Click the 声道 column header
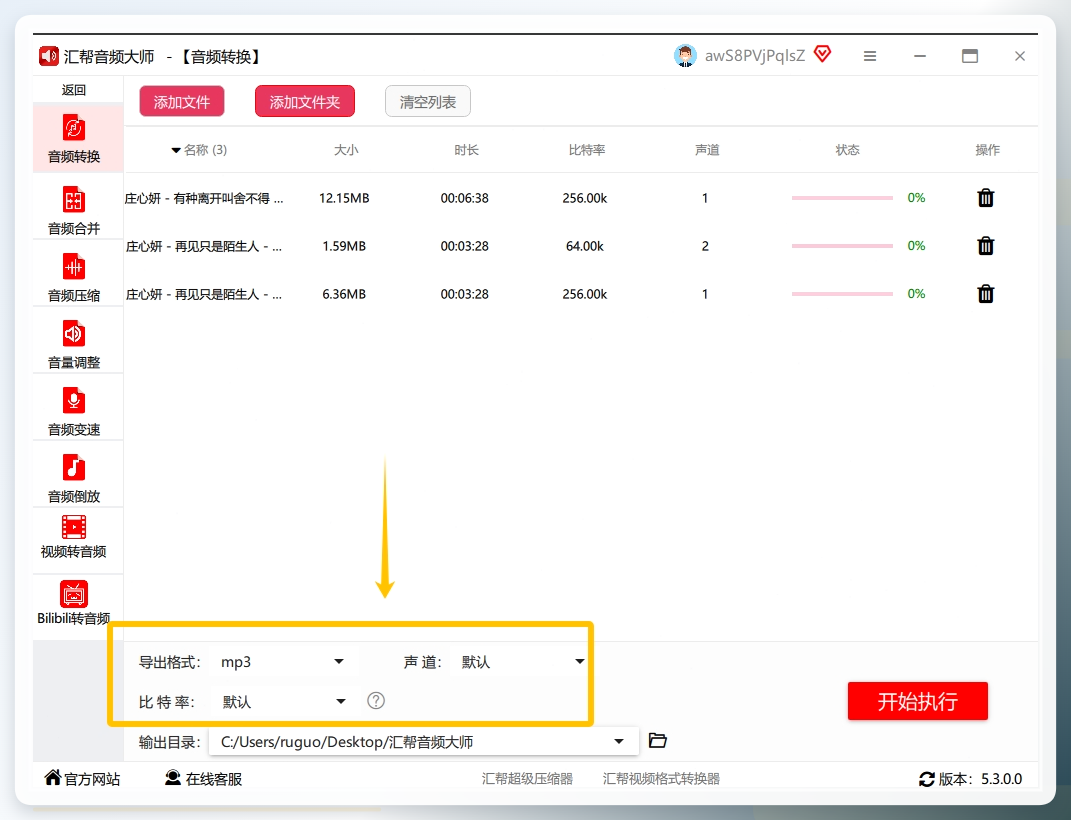Image resolution: width=1071 pixels, height=820 pixels. click(x=707, y=150)
